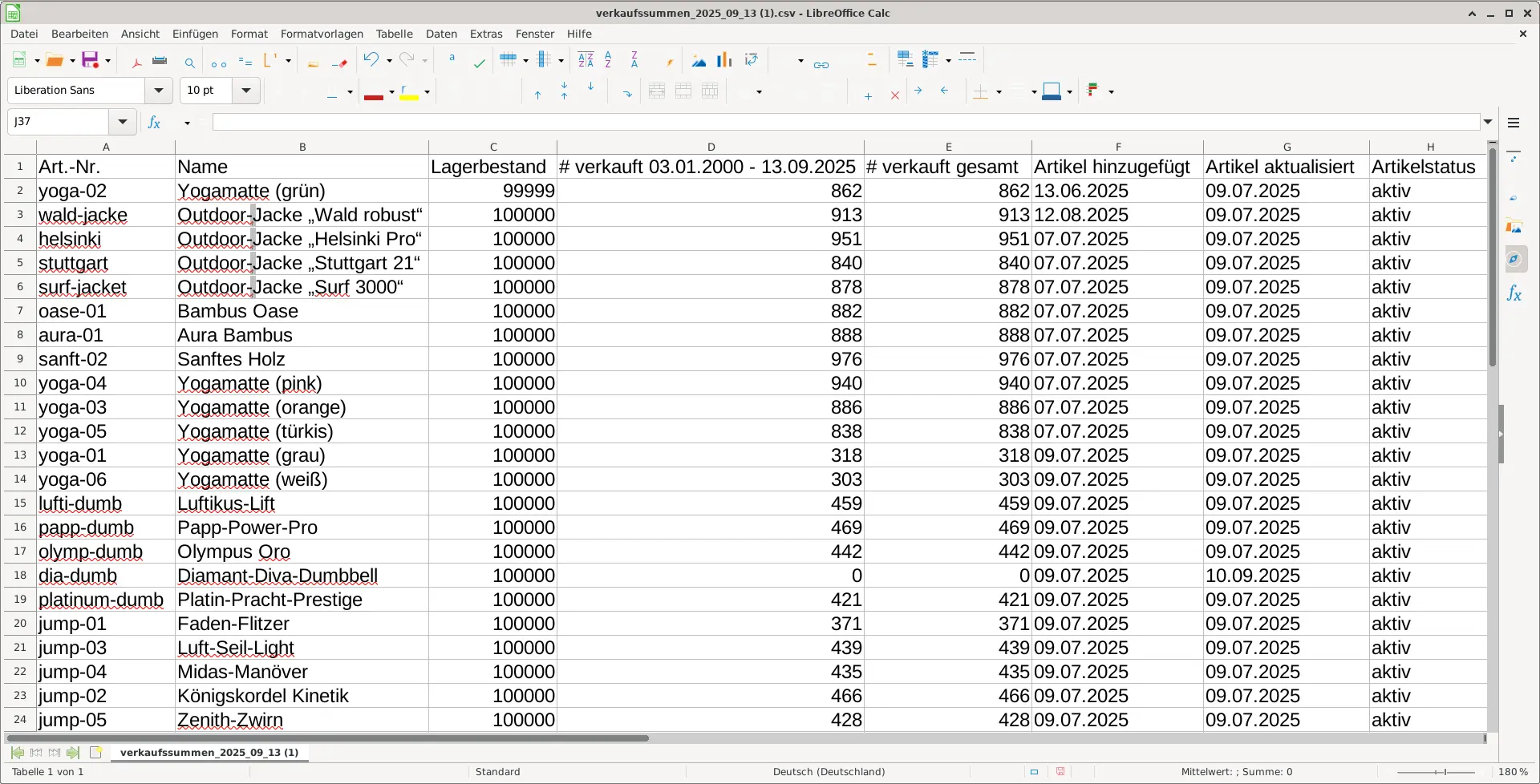Screen dimensions: 1540x784
Task: Open the Daten menu
Action: 441,34
